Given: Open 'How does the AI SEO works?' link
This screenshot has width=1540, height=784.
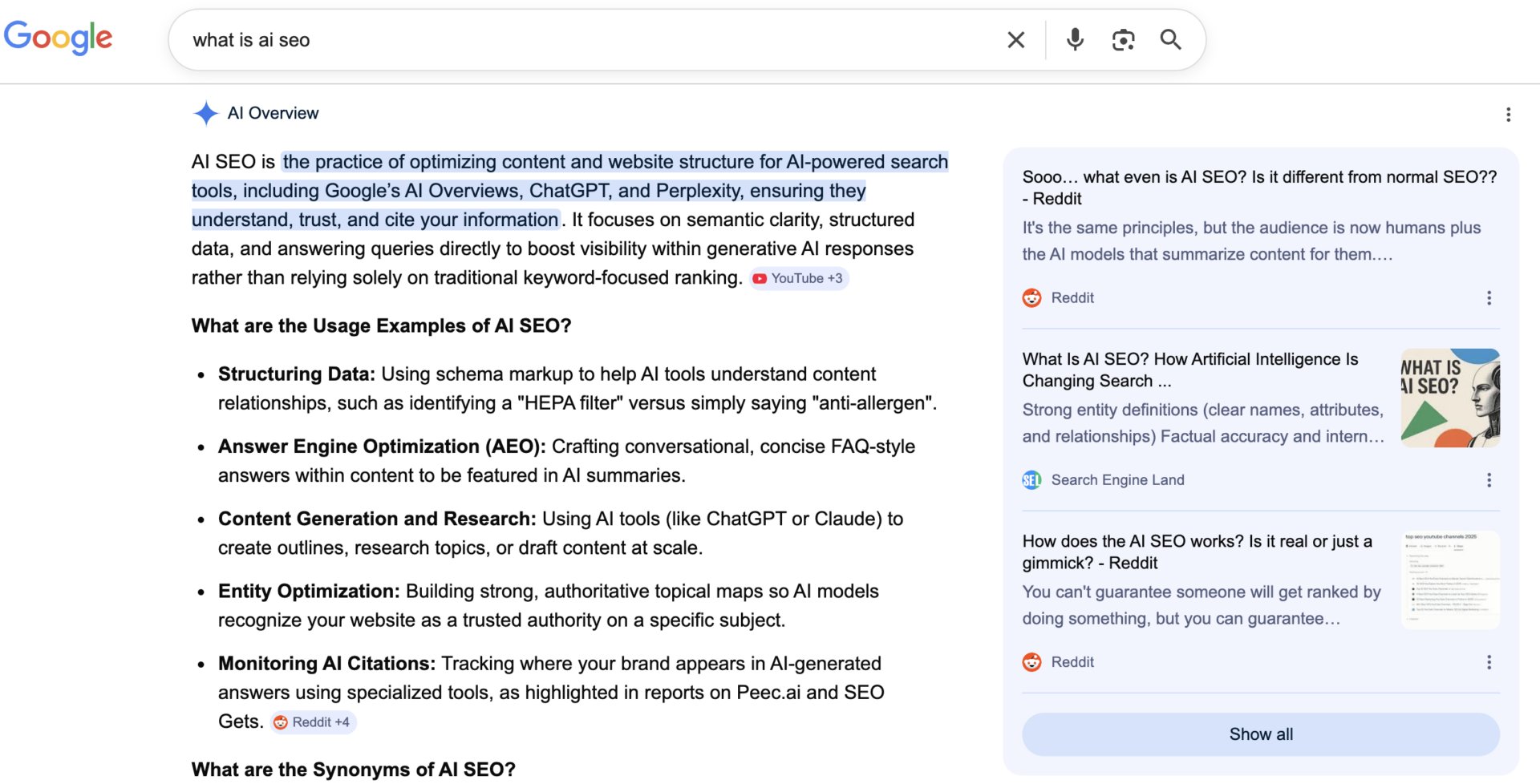Looking at the screenshot, I should coord(1198,552).
